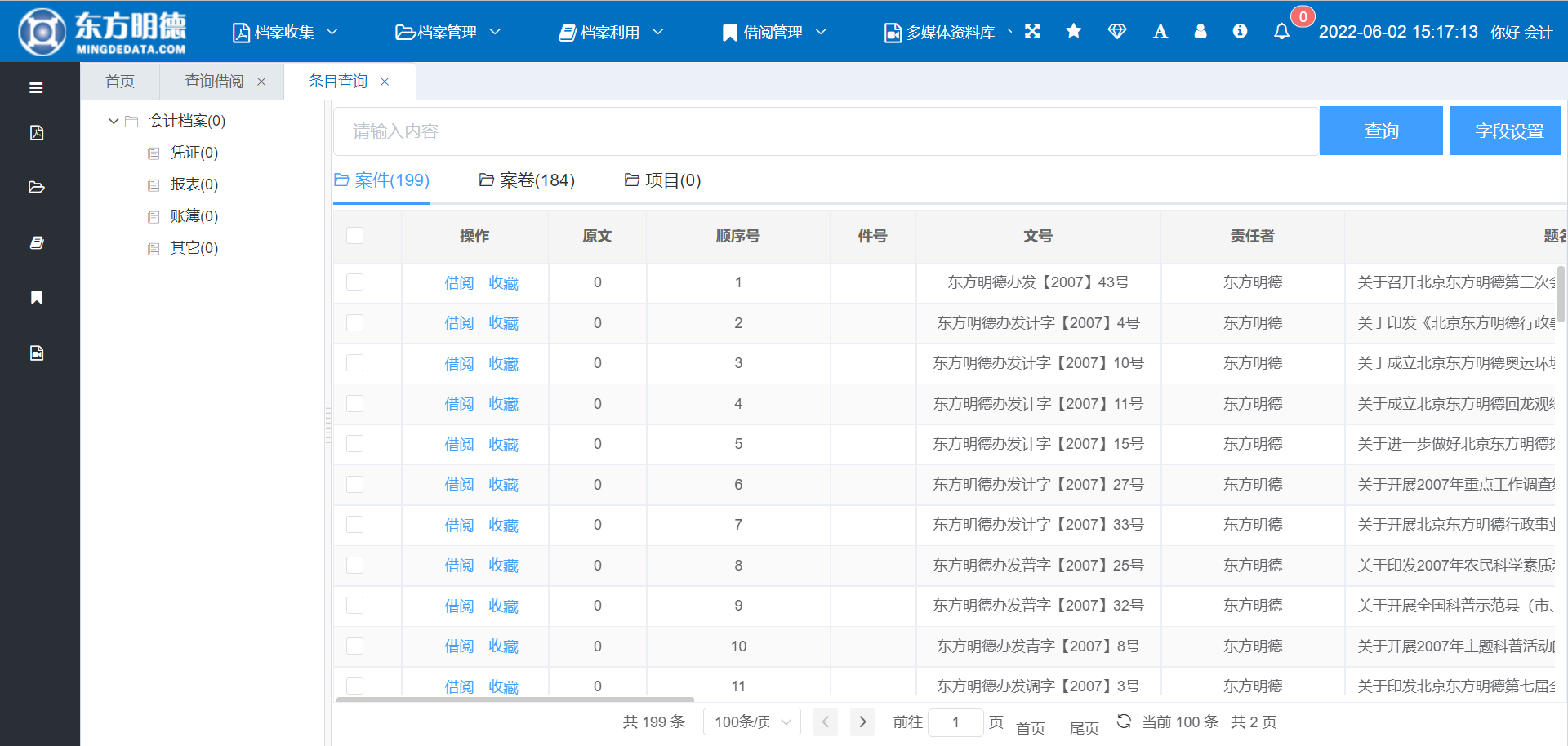Click the 借阅 link on the first row
This screenshot has height=746, width=1568.
(x=458, y=282)
